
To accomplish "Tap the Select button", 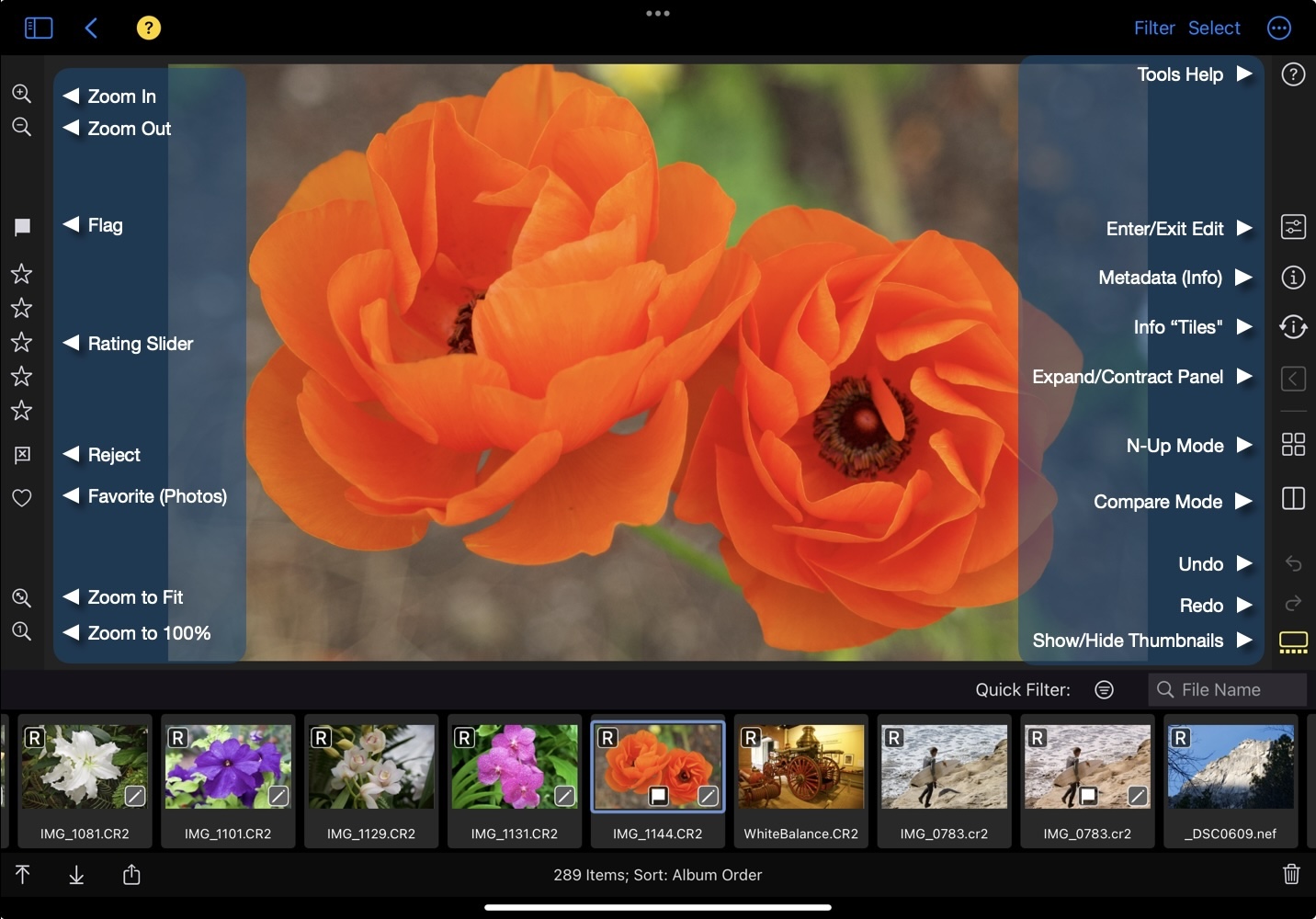I will [1214, 28].
